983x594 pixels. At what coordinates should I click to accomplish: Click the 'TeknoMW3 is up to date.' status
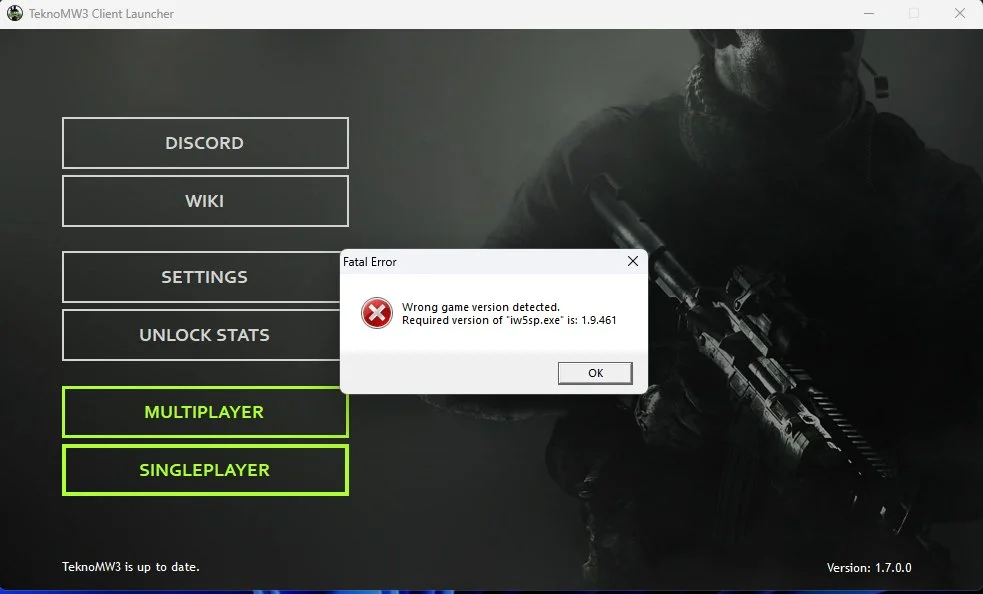(x=130, y=566)
